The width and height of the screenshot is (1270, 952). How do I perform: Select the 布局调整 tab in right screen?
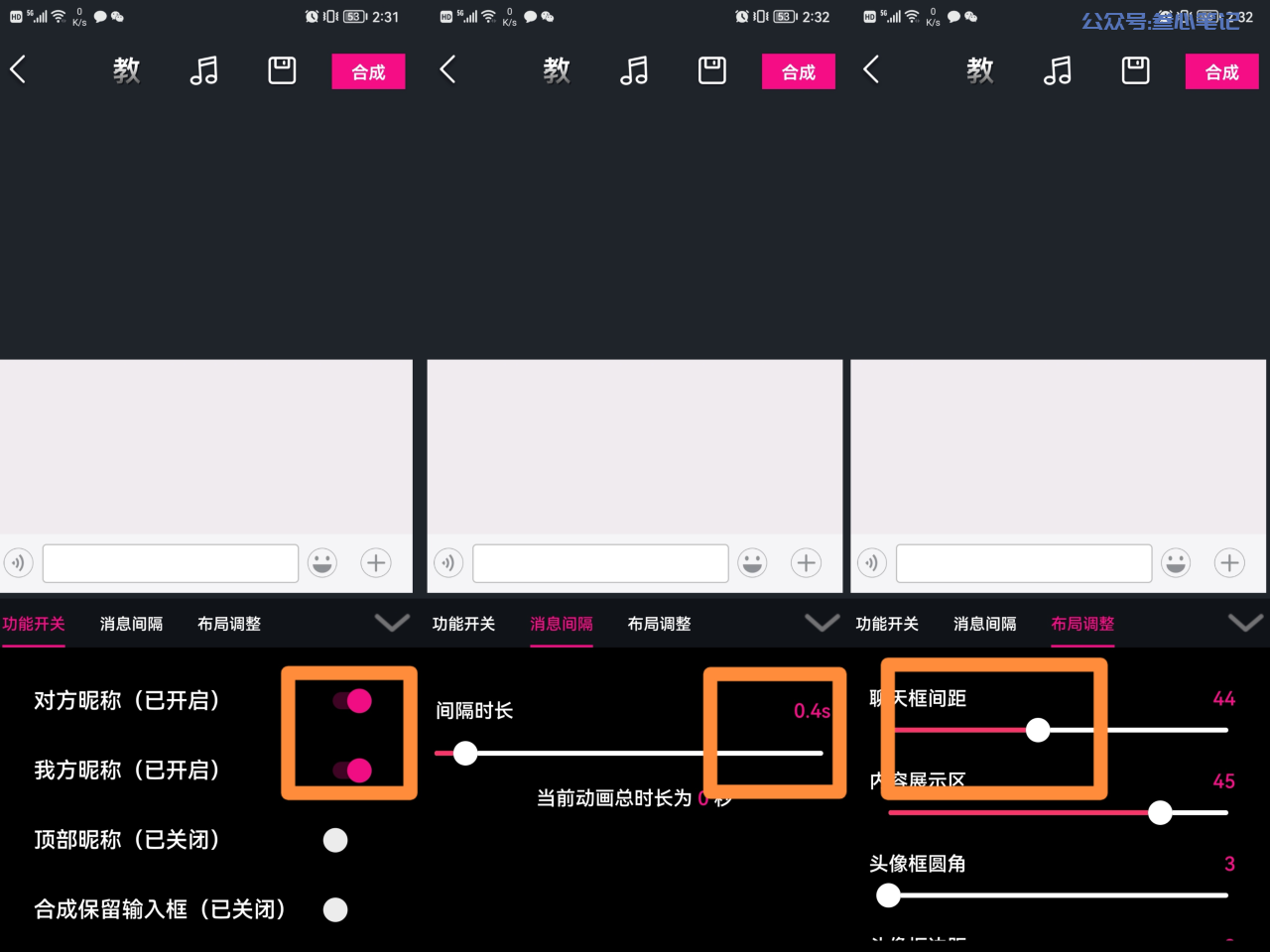pos(1083,624)
